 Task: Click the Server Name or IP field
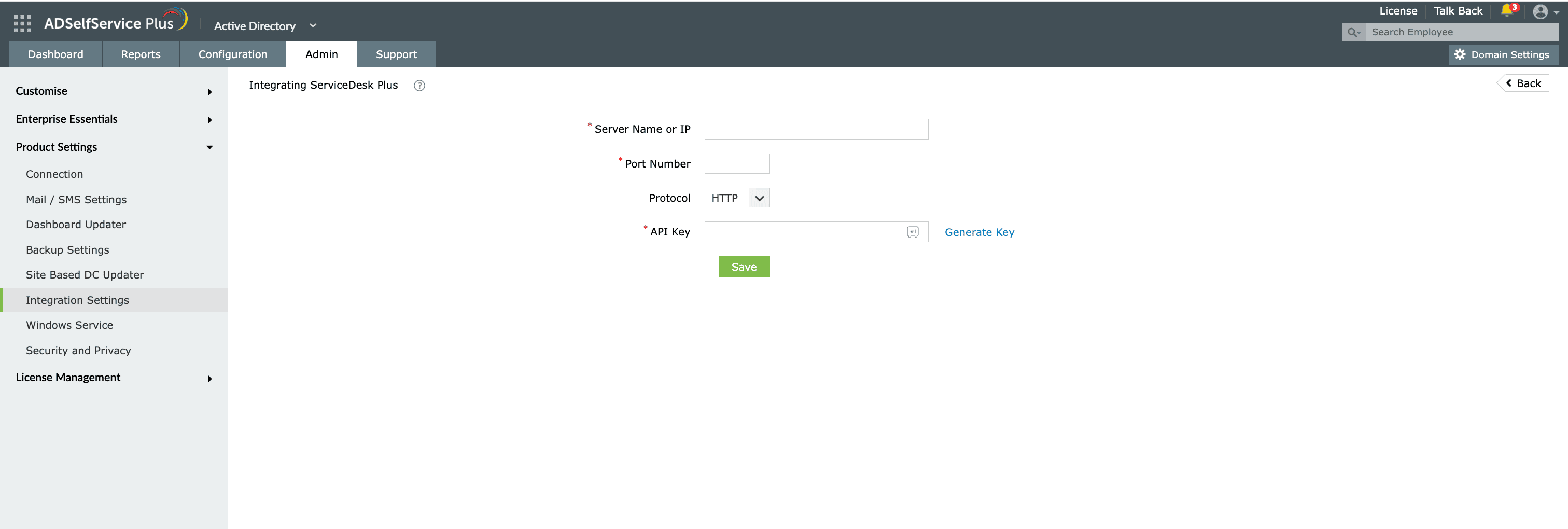coord(816,129)
